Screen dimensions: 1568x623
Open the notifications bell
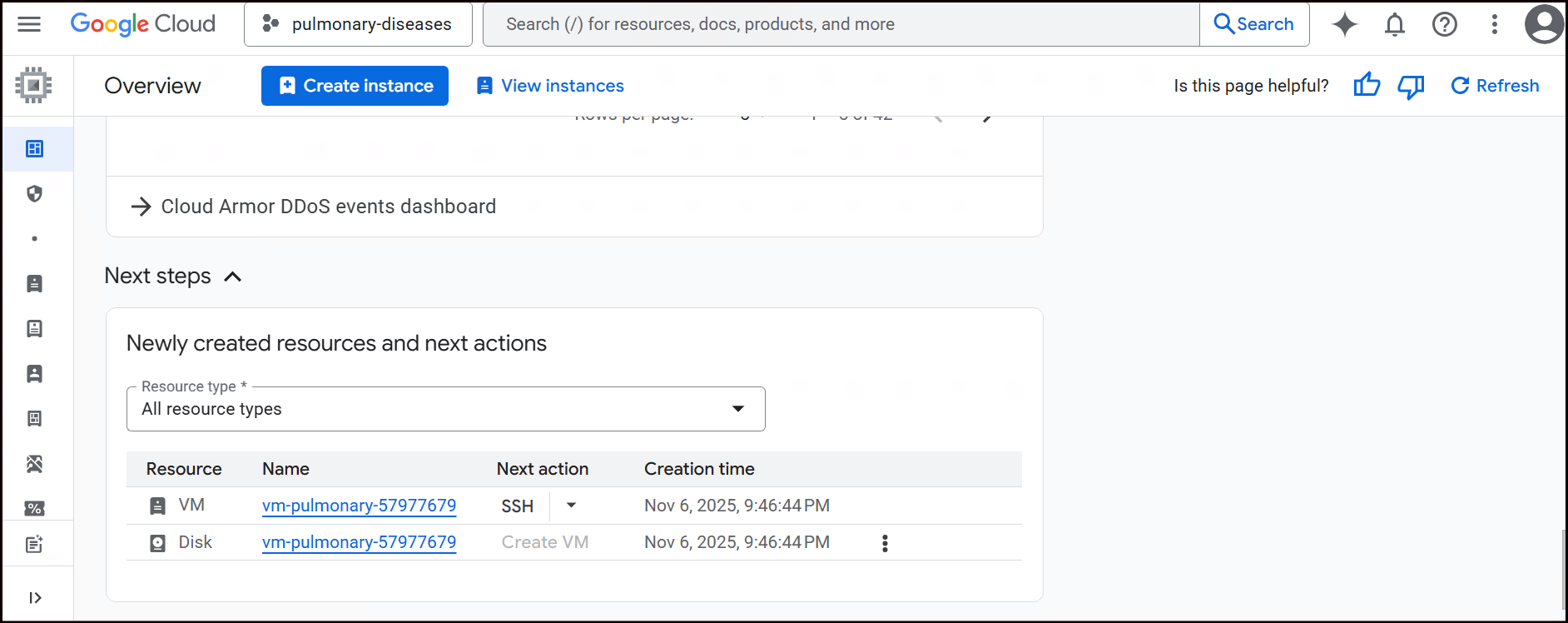pyautogui.click(x=1395, y=24)
